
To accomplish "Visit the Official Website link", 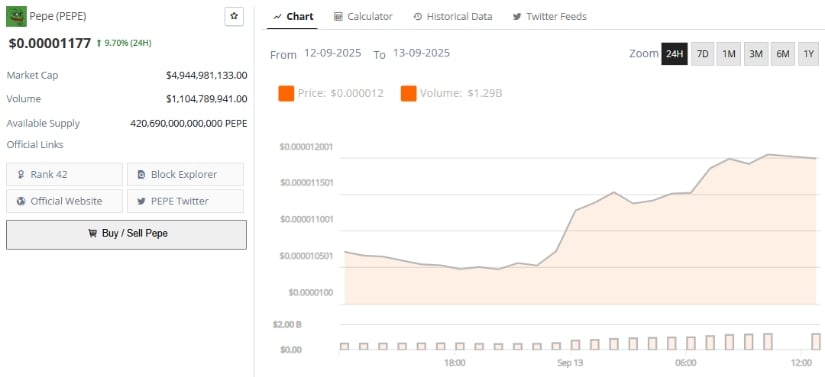I will tap(64, 201).
